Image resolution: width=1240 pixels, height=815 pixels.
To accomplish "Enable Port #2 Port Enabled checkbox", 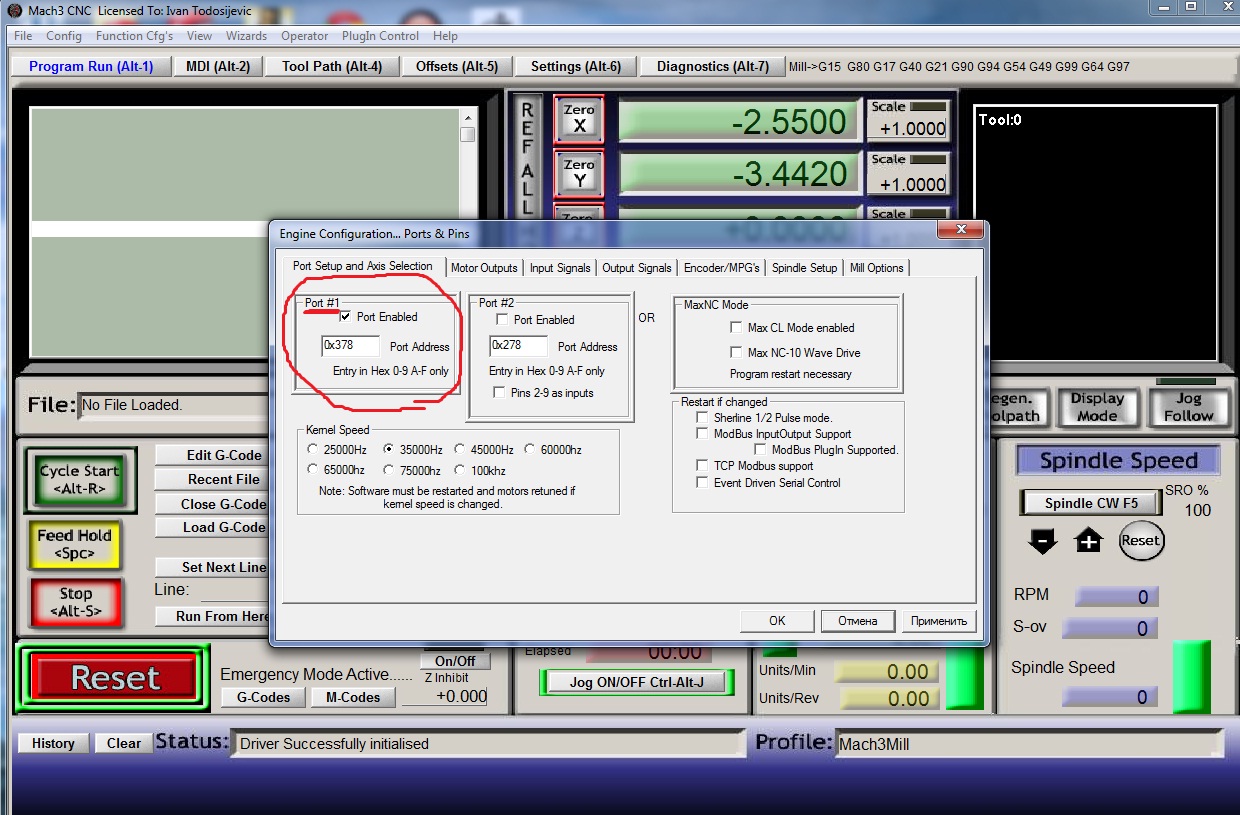I will click(x=503, y=320).
